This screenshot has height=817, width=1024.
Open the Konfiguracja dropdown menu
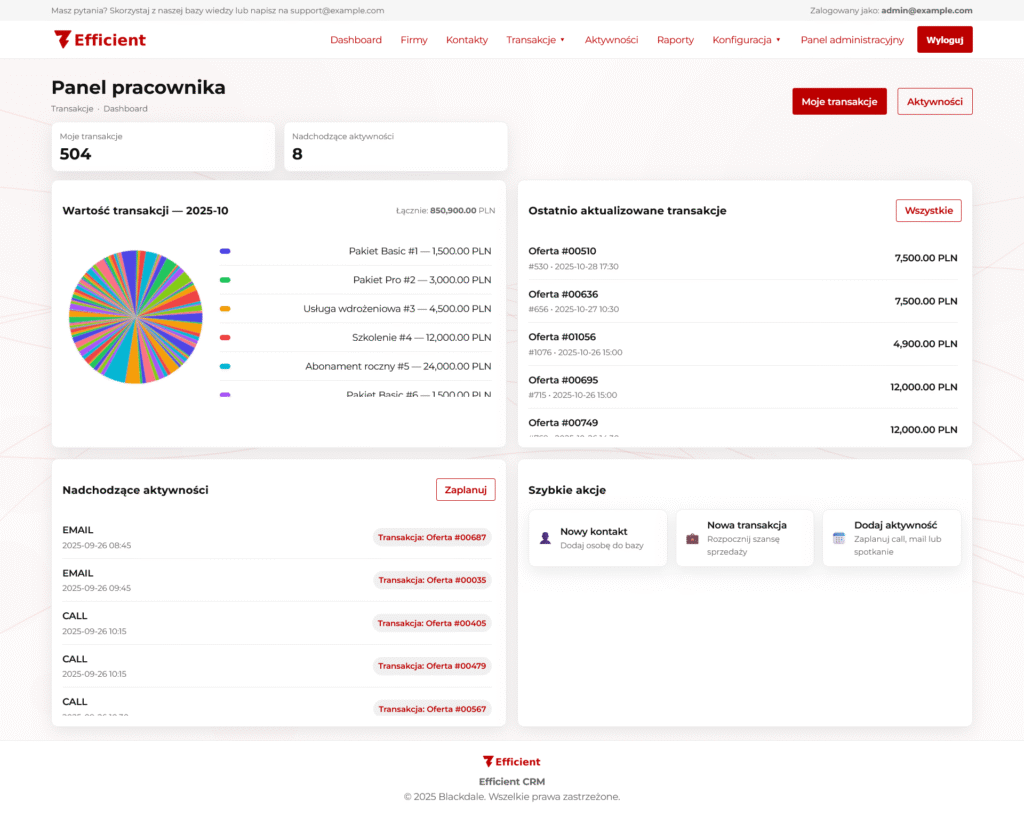[746, 40]
